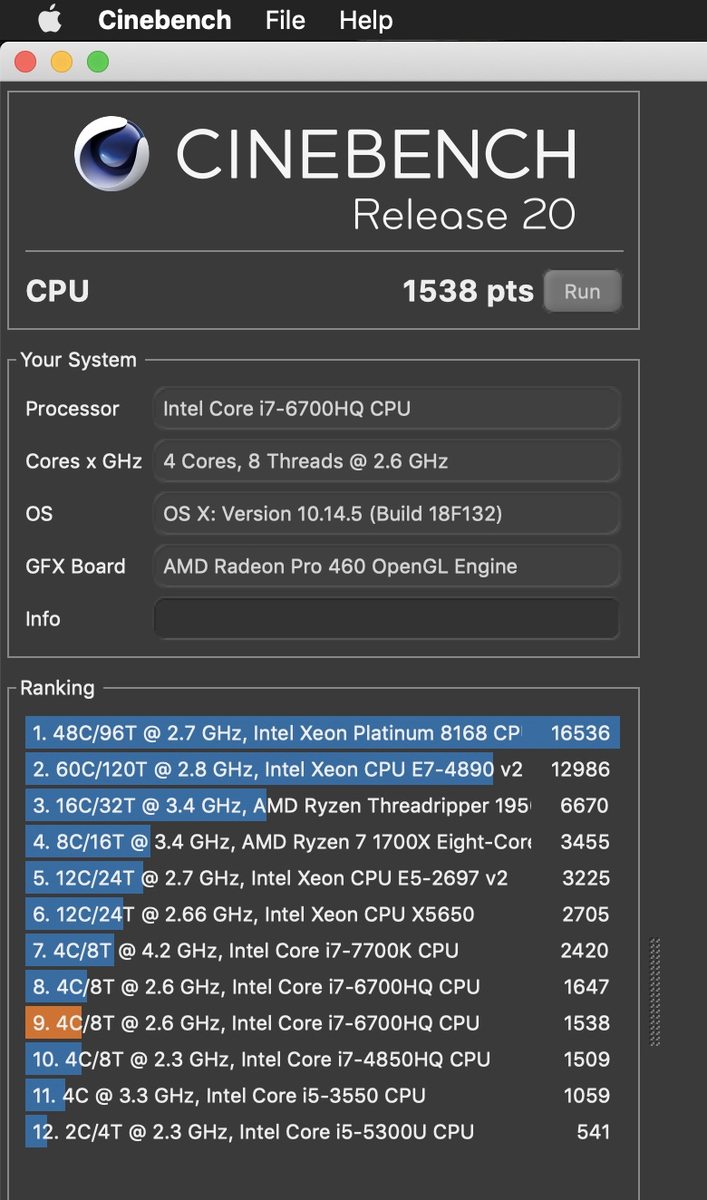Image resolution: width=707 pixels, height=1200 pixels.
Task: Click the green zoom window button
Action: pos(97,62)
